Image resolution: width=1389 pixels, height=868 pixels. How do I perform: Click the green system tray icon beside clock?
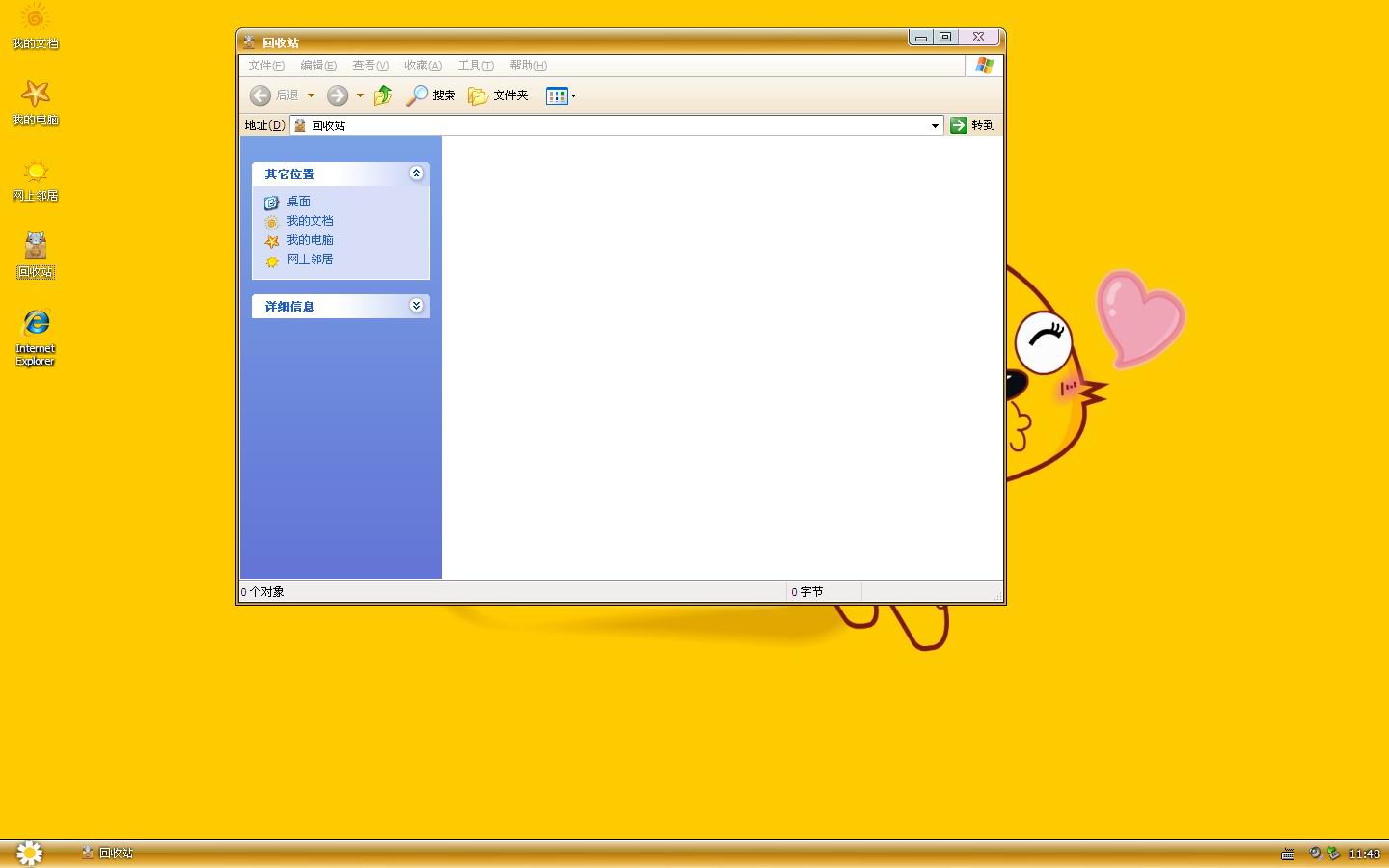1333,853
